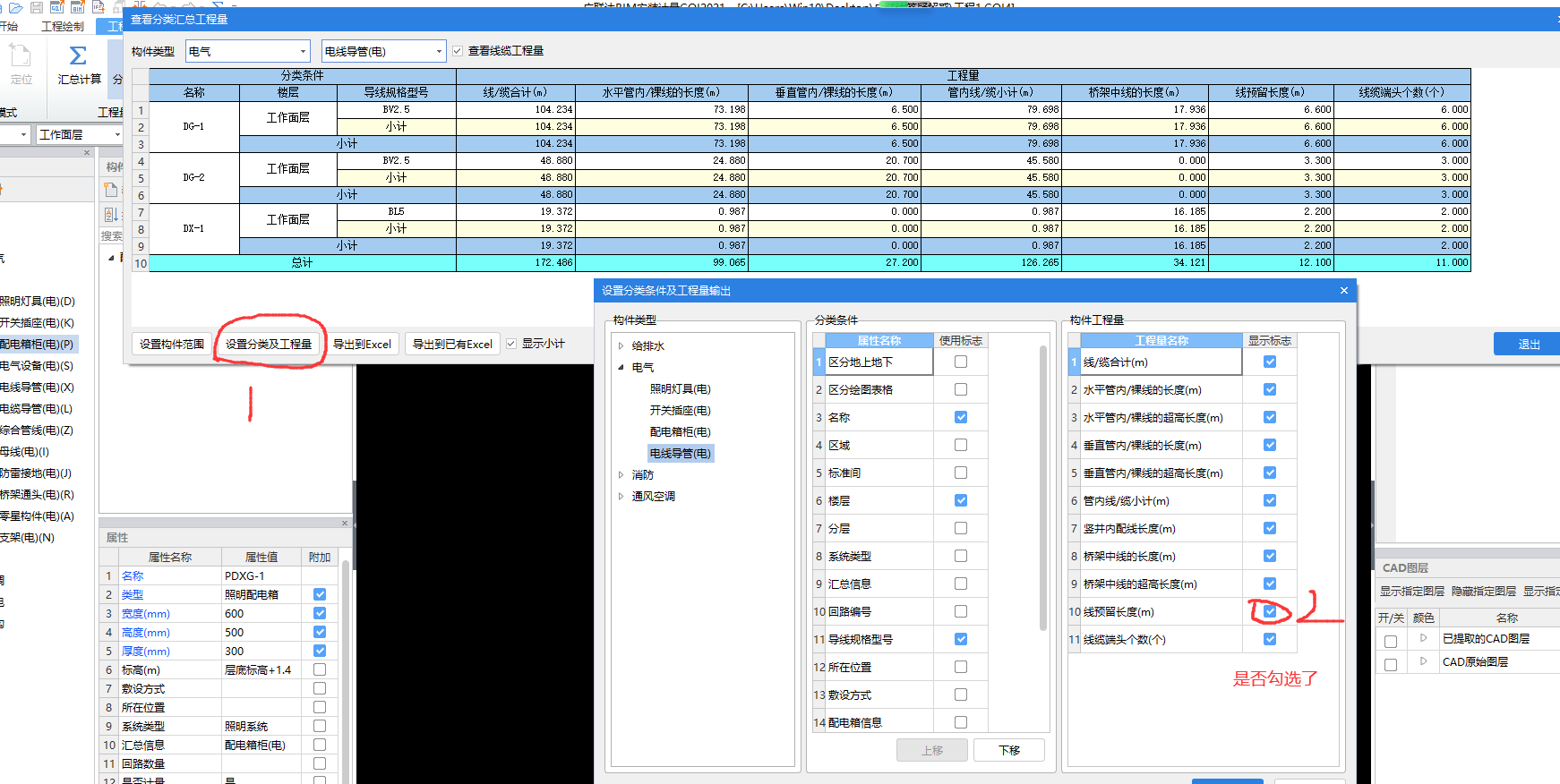Click the A-Z sort icon in component panel
1560x784 pixels.
coord(111,214)
